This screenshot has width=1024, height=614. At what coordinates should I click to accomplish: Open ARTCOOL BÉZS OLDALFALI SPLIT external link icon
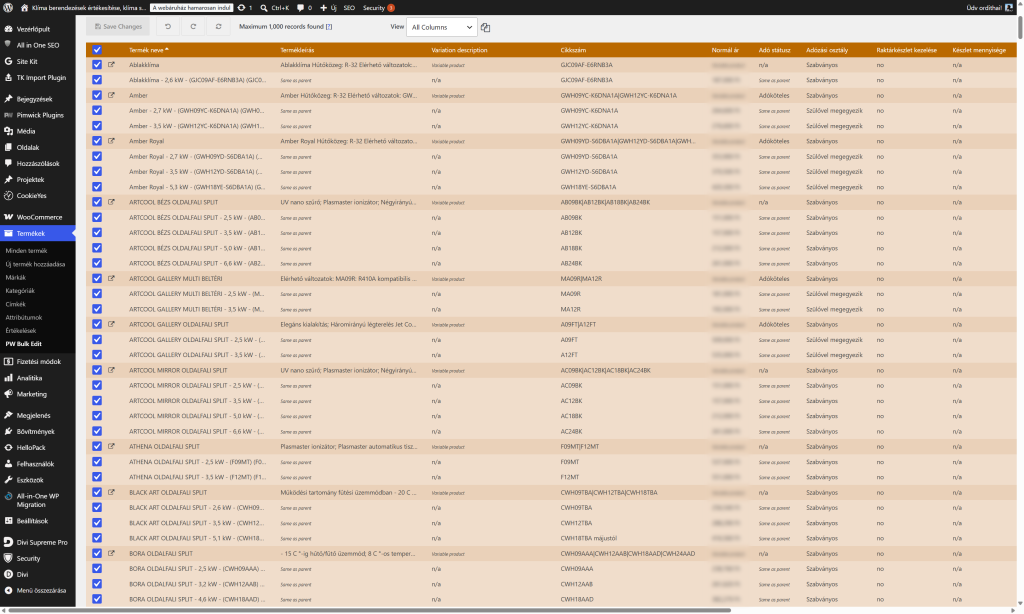pos(111,202)
